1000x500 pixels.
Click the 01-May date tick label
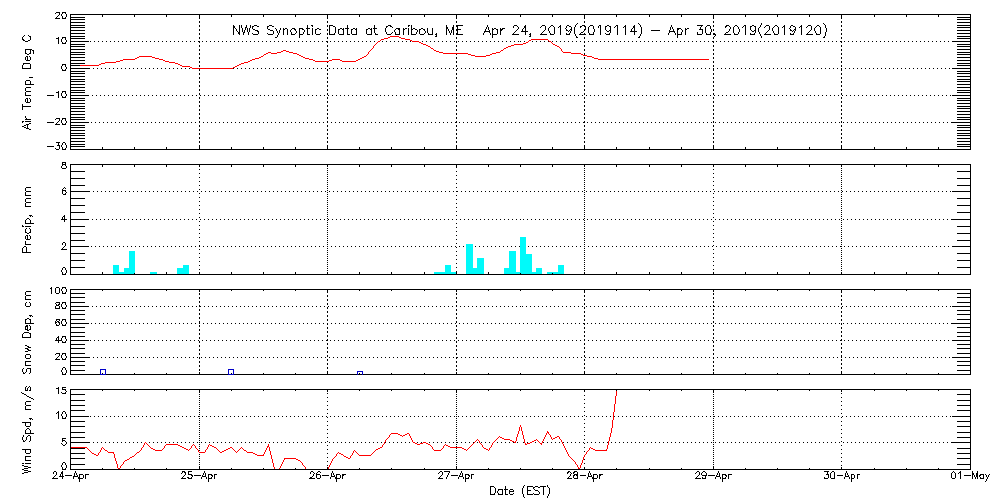coord(969,478)
